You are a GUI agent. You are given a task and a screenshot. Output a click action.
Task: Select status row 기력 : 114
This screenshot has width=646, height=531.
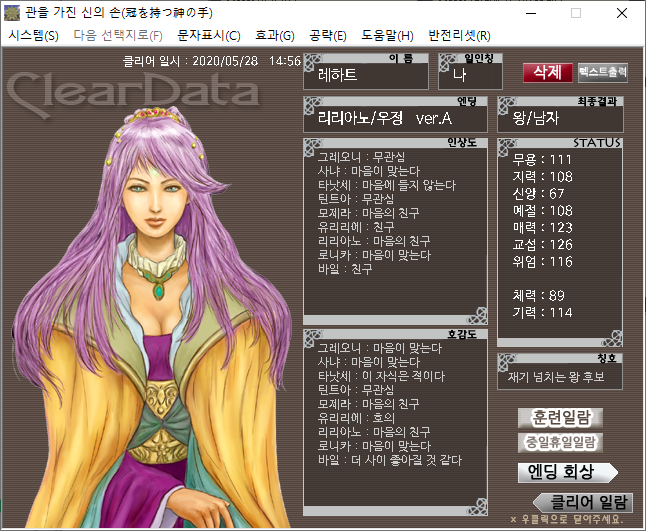pos(542,312)
